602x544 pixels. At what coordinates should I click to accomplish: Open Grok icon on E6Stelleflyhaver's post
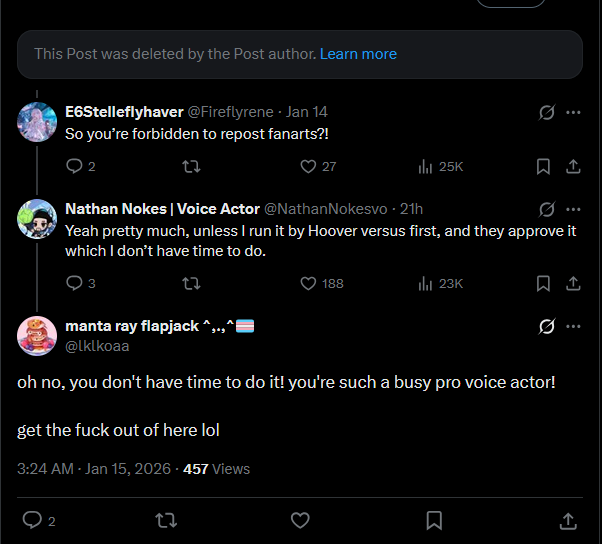(546, 112)
